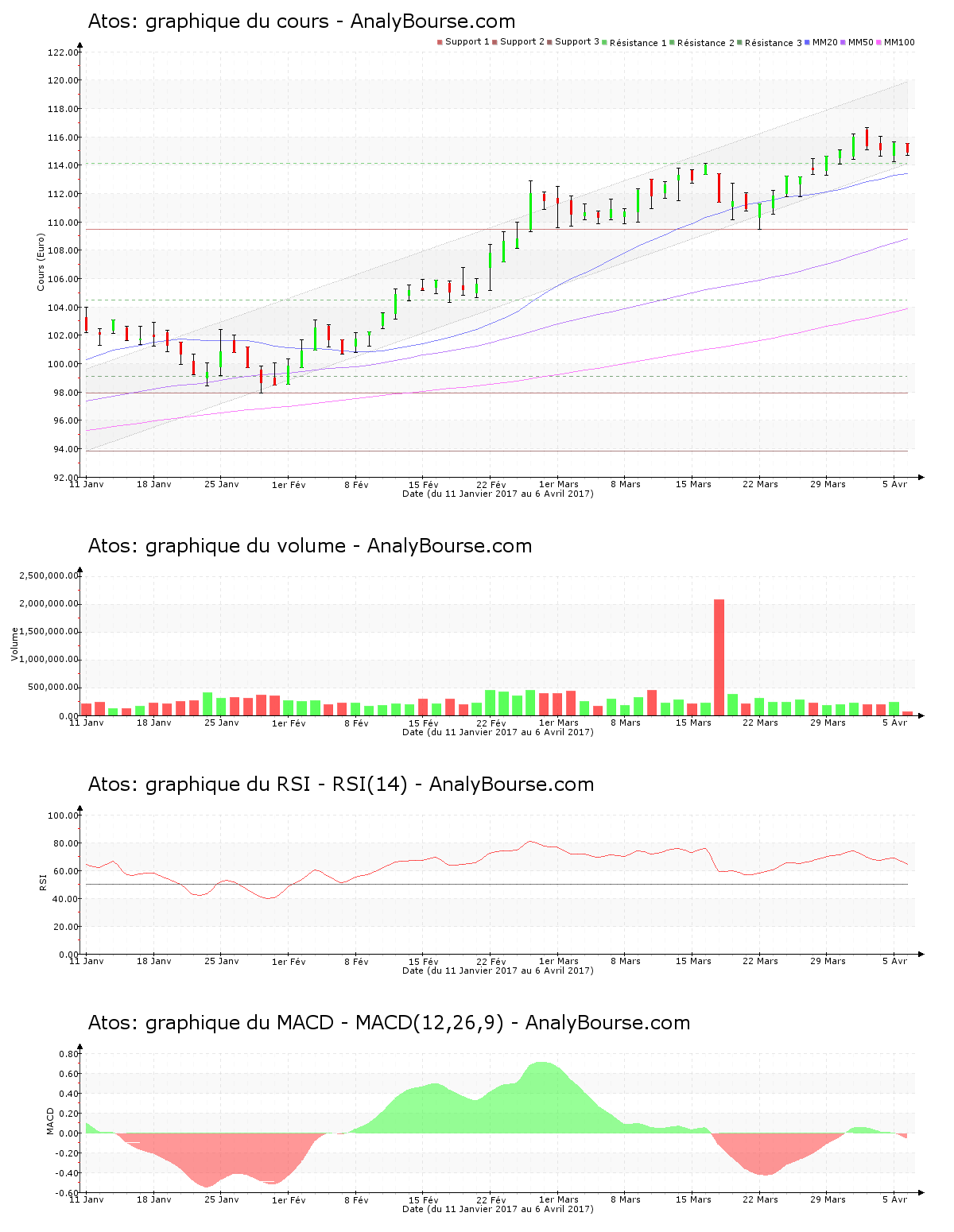Select the MM100 legend label

tap(899, 42)
